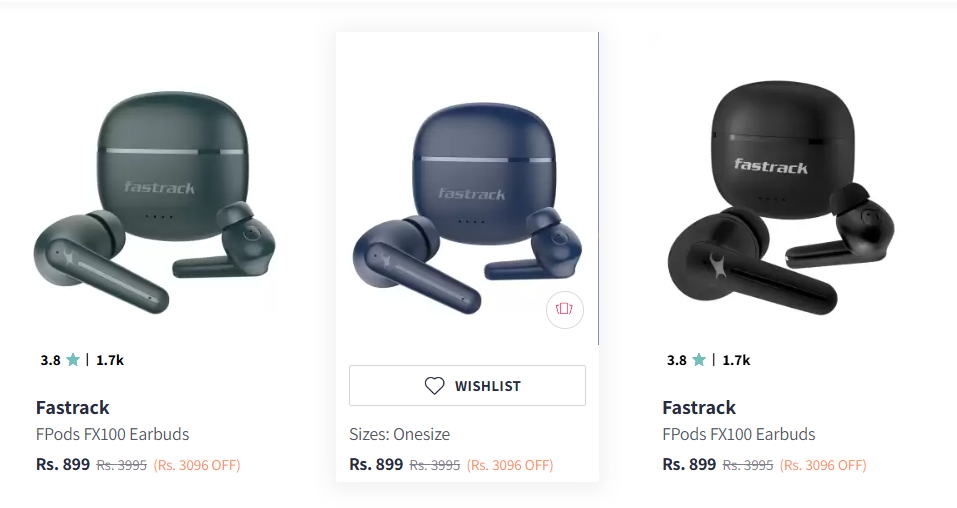The width and height of the screenshot is (957, 508).
Task: Open Fastrack brand name under green earbuds
Action: tap(73, 407)
